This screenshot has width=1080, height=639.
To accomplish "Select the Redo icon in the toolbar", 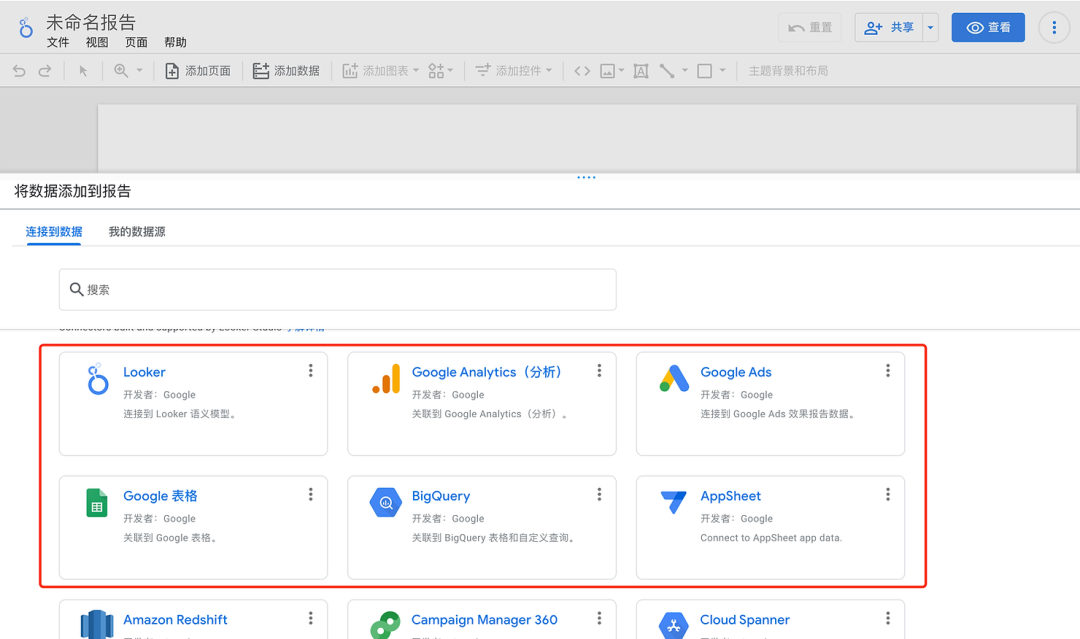I will [44, 70].
